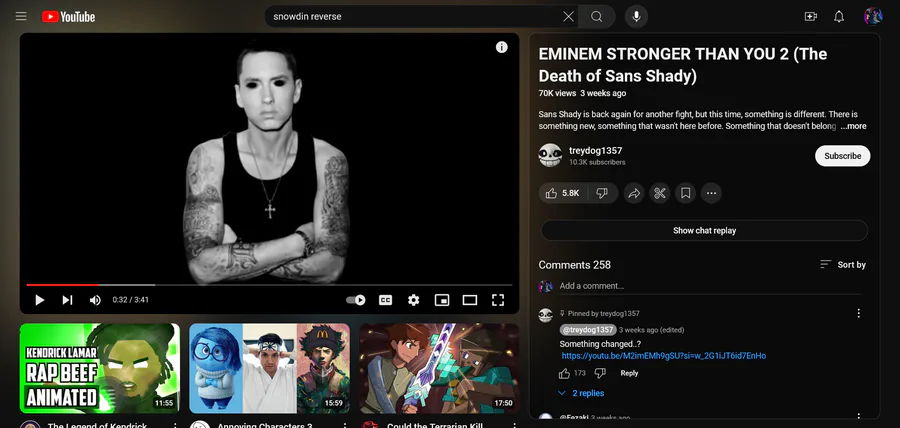Share the video
This screenshot has width=900, height=428.
634,193
